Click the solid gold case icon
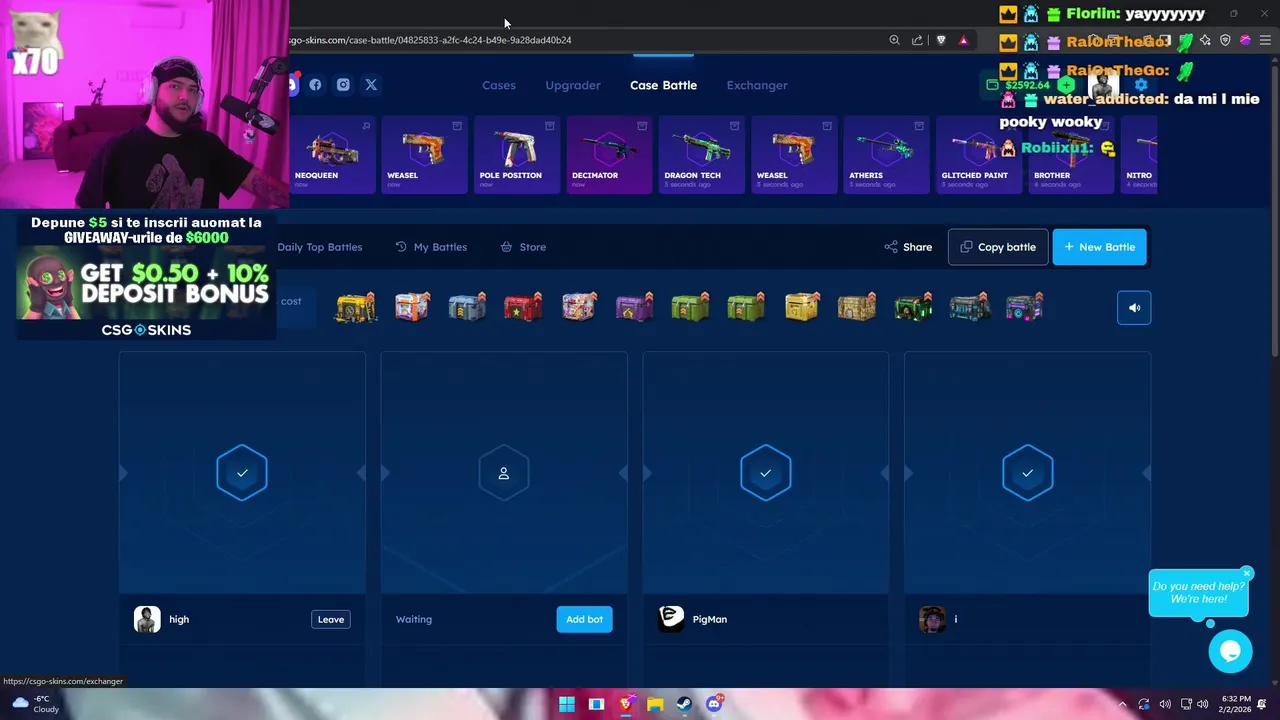The width and height of the screenshot is (1280, 720). [802, 307]
